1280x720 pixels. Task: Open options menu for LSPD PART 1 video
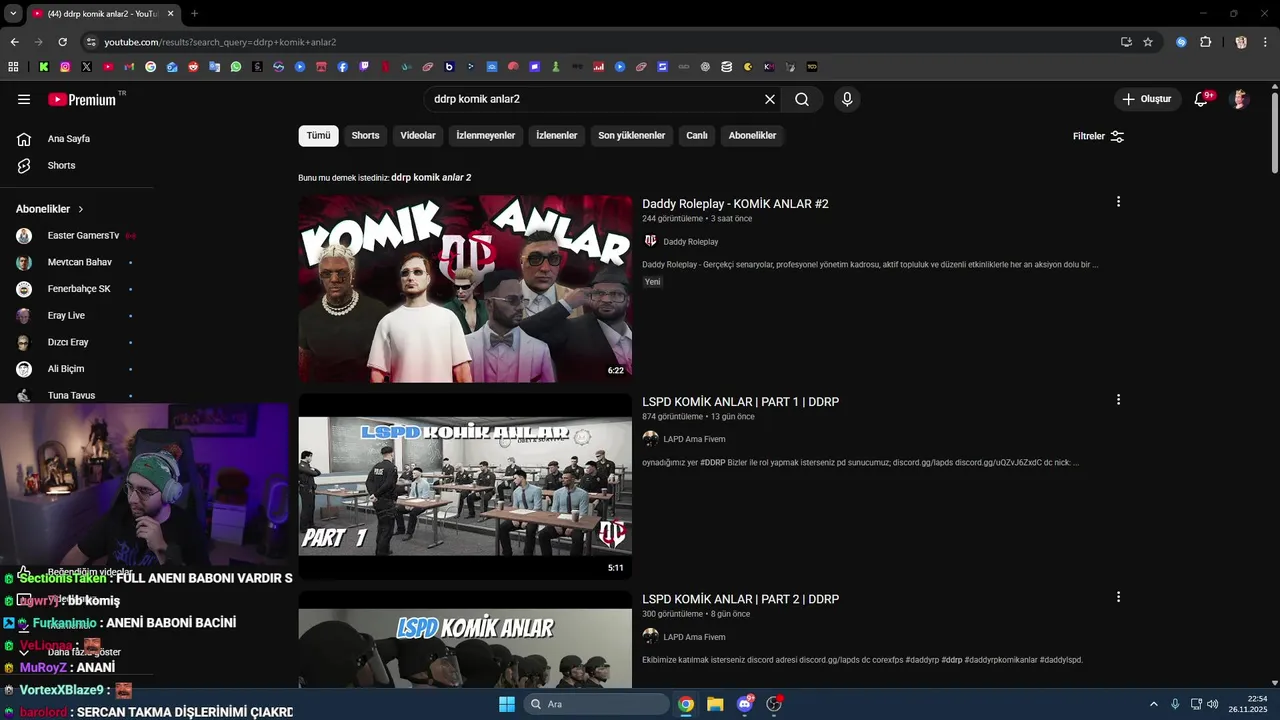point(1118,400)
